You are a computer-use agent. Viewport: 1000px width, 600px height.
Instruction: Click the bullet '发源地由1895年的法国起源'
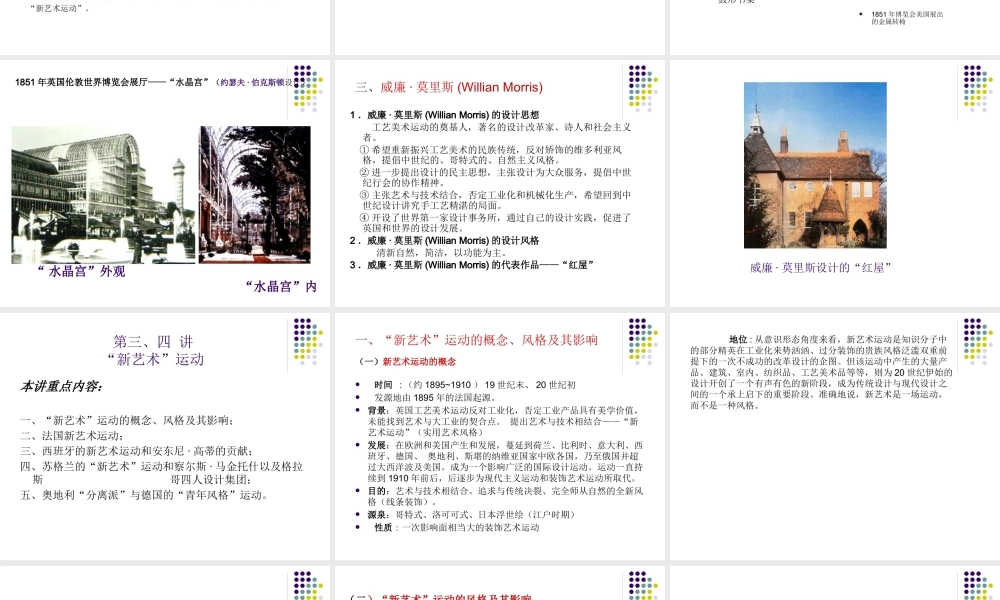[x=436, y=397]
